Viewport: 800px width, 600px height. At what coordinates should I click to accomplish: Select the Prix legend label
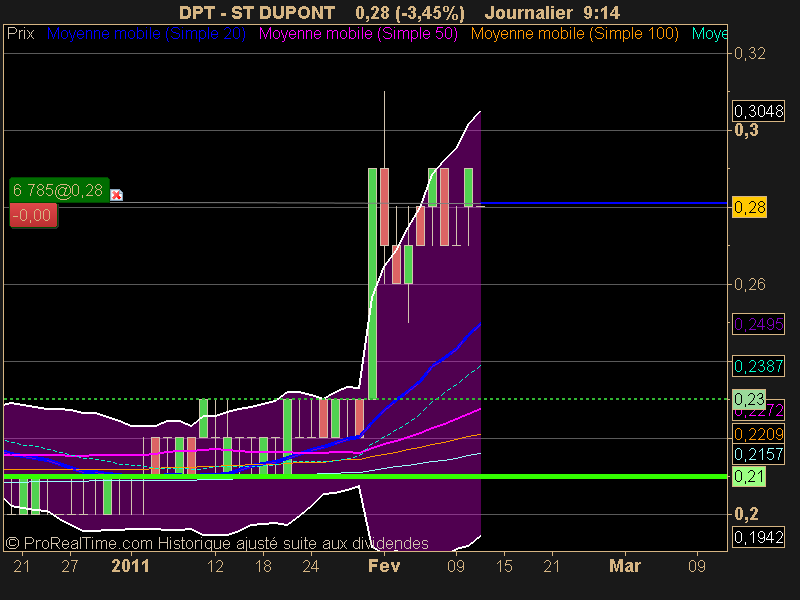click(x=20, y=34)
